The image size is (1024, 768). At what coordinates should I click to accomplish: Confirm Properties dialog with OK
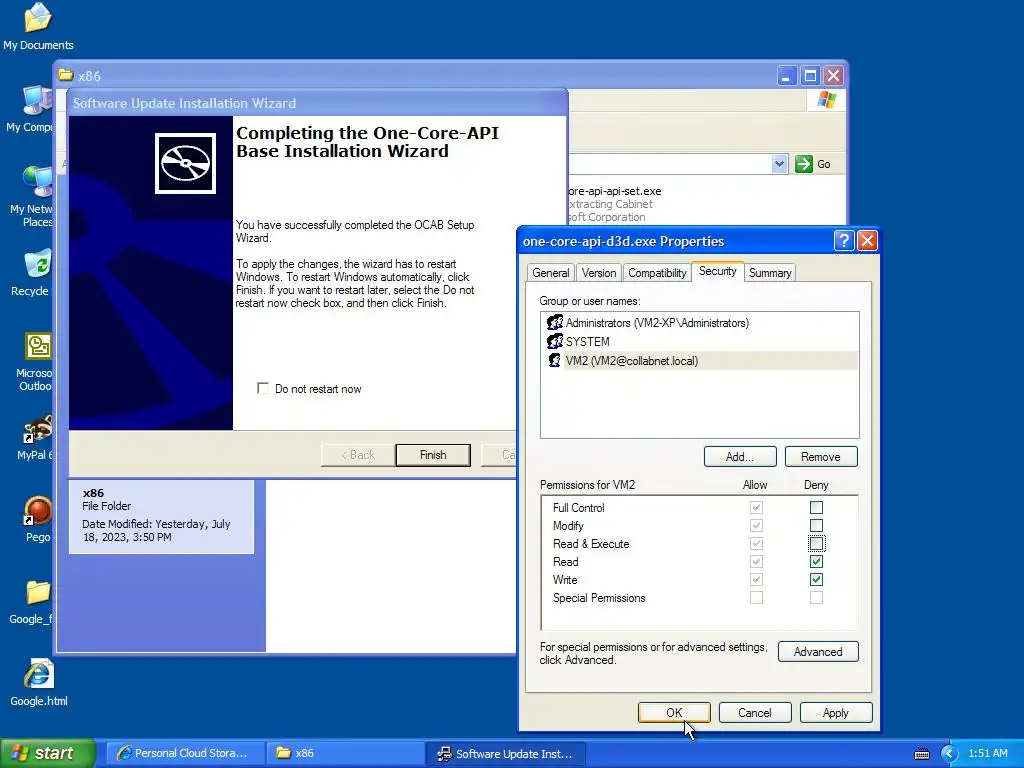674,712
